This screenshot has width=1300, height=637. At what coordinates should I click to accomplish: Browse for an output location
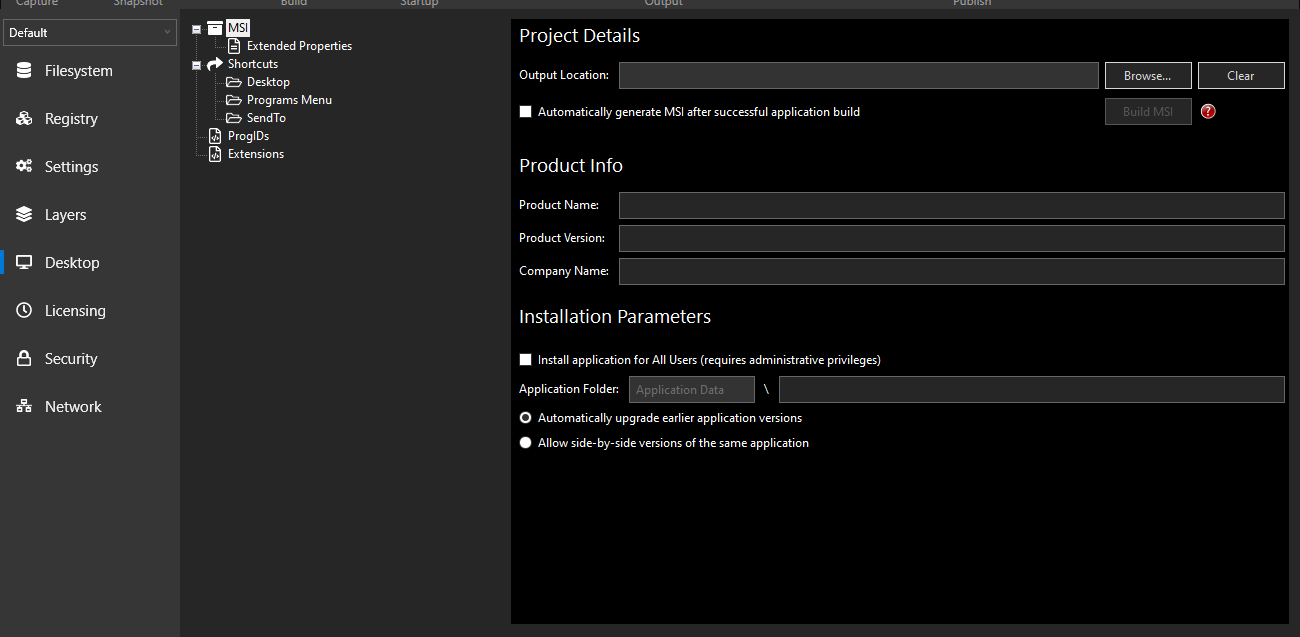[x=1147, y=75]
